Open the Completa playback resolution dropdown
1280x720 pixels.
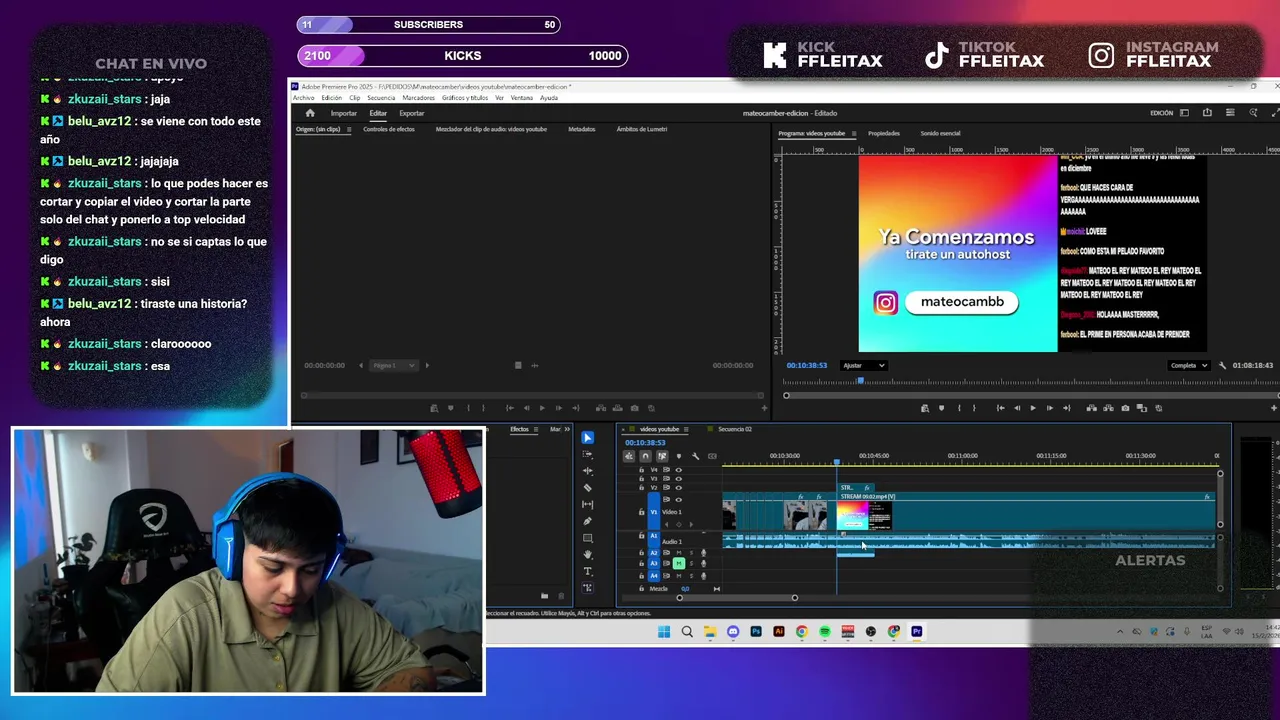(1189, 365)
